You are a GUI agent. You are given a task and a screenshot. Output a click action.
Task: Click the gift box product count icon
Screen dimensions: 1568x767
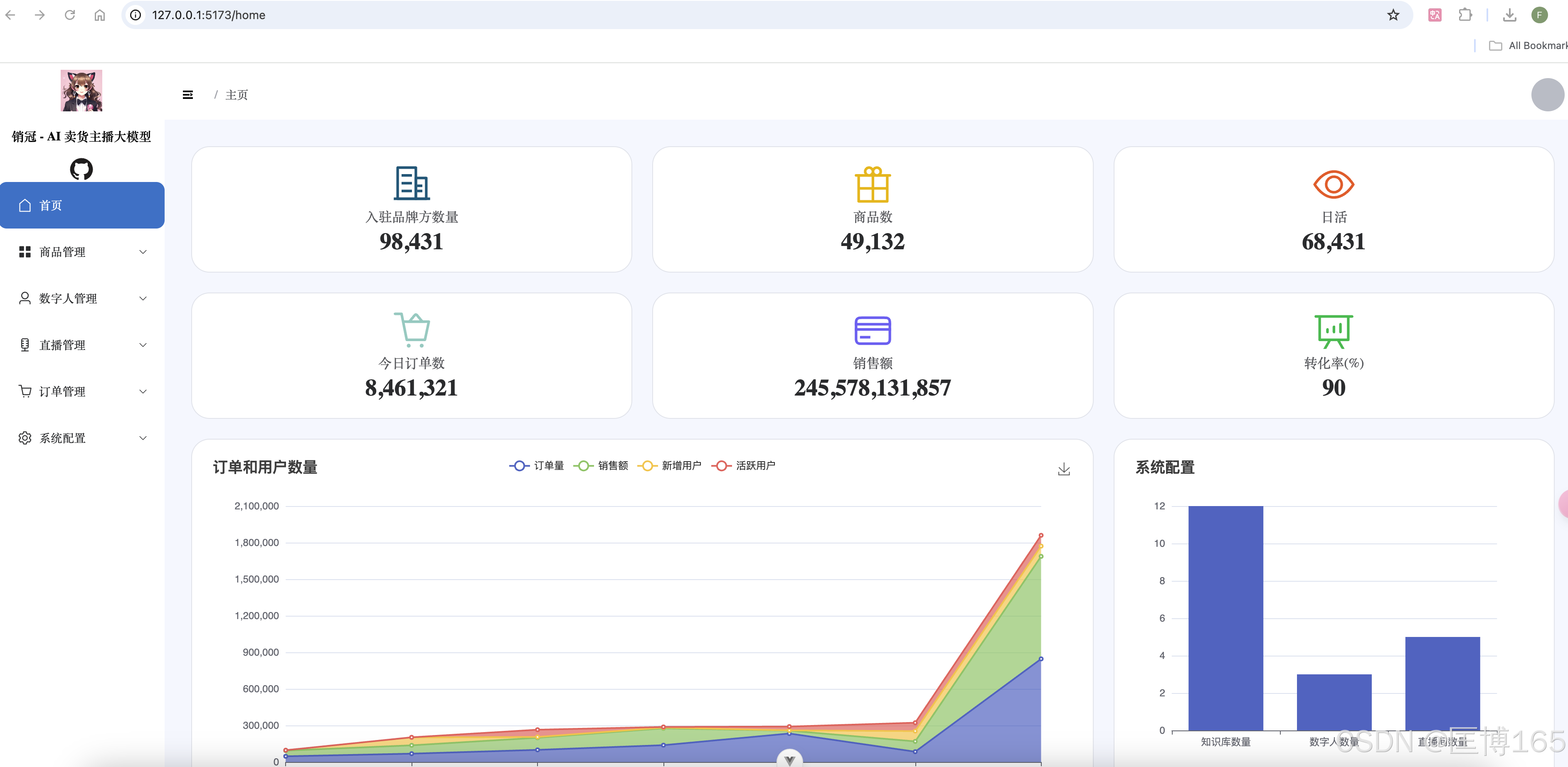[x=872, y=184]
